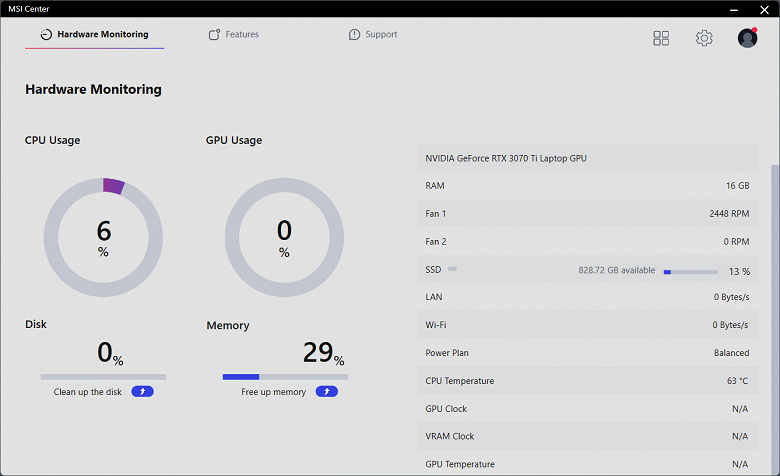The image size is (780, 476).
Task: Click the Features tab icon
Action: [x=214, y=35]
